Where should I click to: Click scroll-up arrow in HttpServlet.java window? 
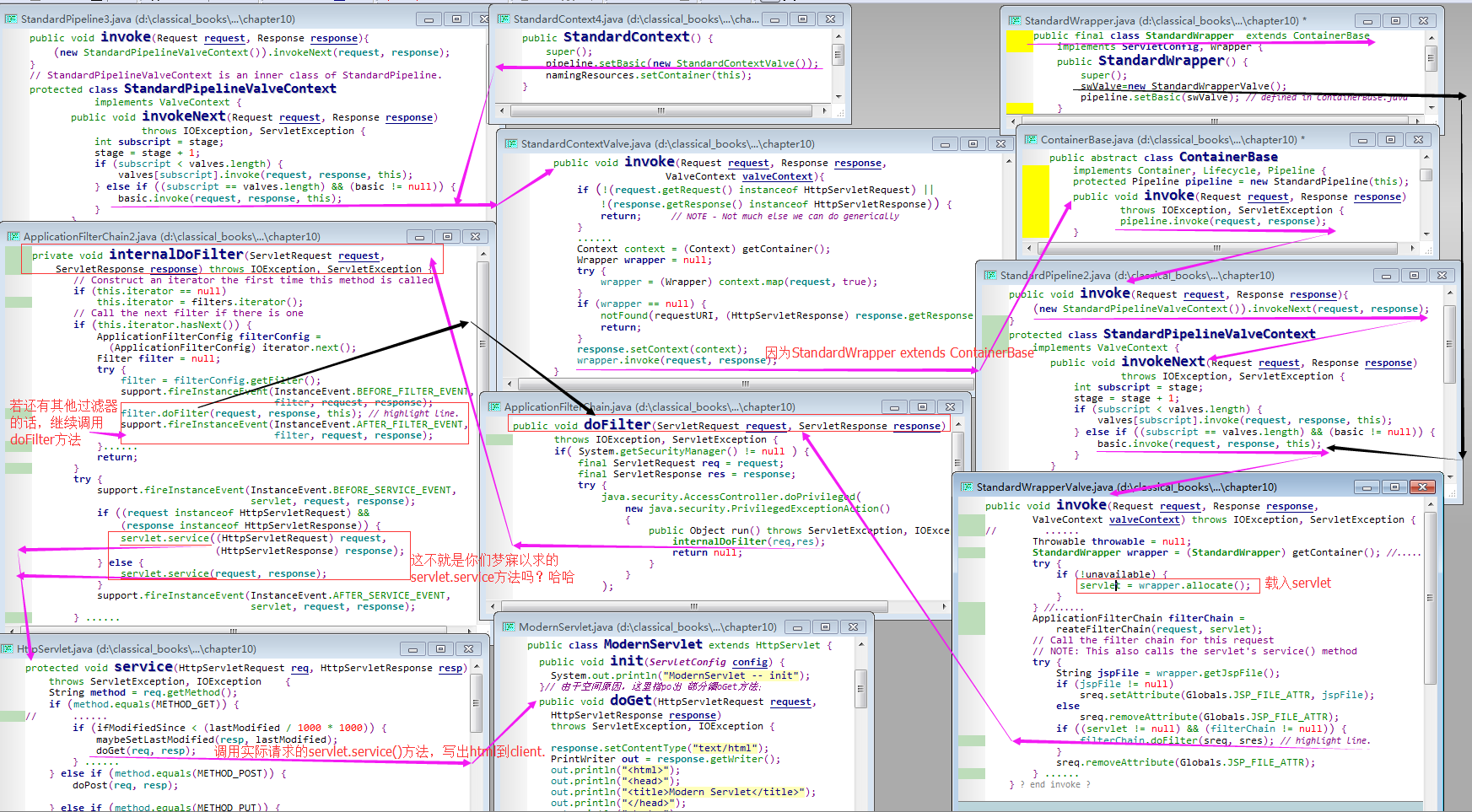pos(477,666)
